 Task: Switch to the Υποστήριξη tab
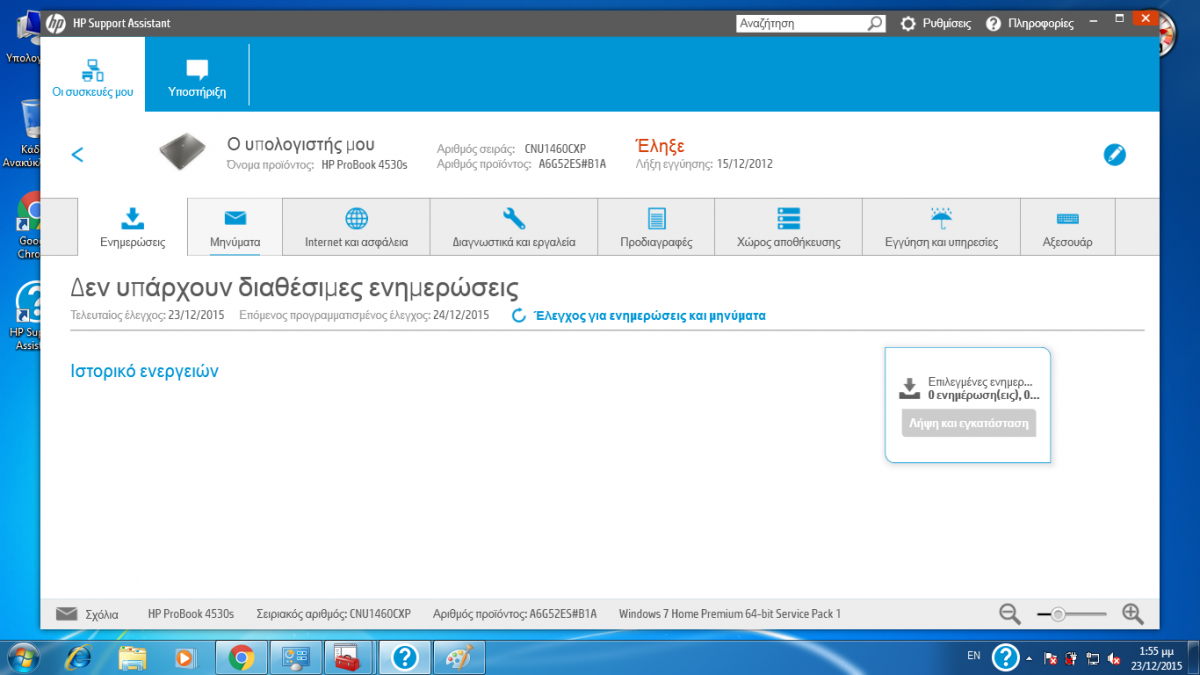click(x=197, y=75)
